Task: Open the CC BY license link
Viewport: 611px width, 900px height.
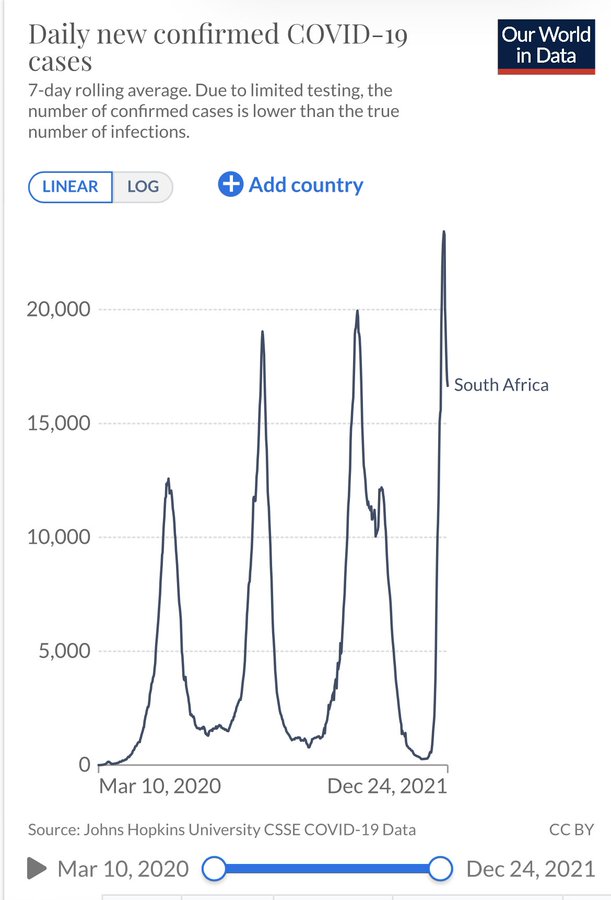Action: click(x=572, y=829)
